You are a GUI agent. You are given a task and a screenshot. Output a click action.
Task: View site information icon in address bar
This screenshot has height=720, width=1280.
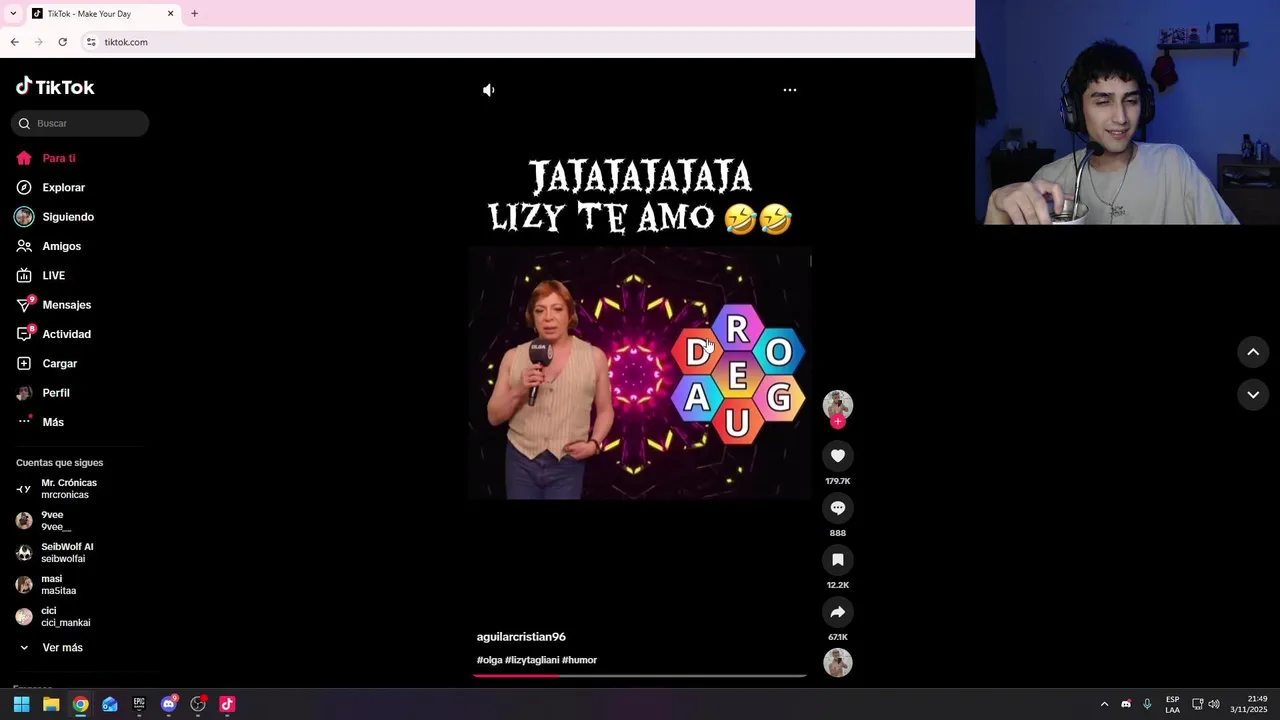click(x=91, y=42)
